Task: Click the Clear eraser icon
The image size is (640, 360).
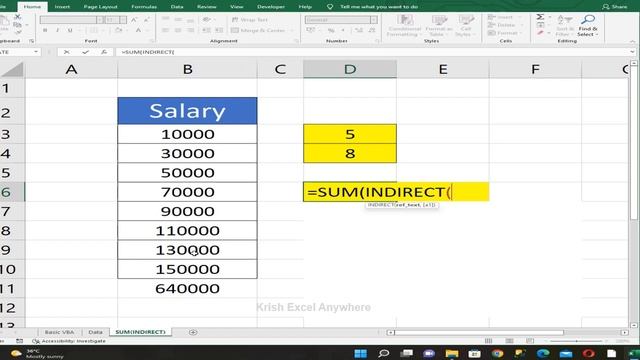Action: click(540, 33)
